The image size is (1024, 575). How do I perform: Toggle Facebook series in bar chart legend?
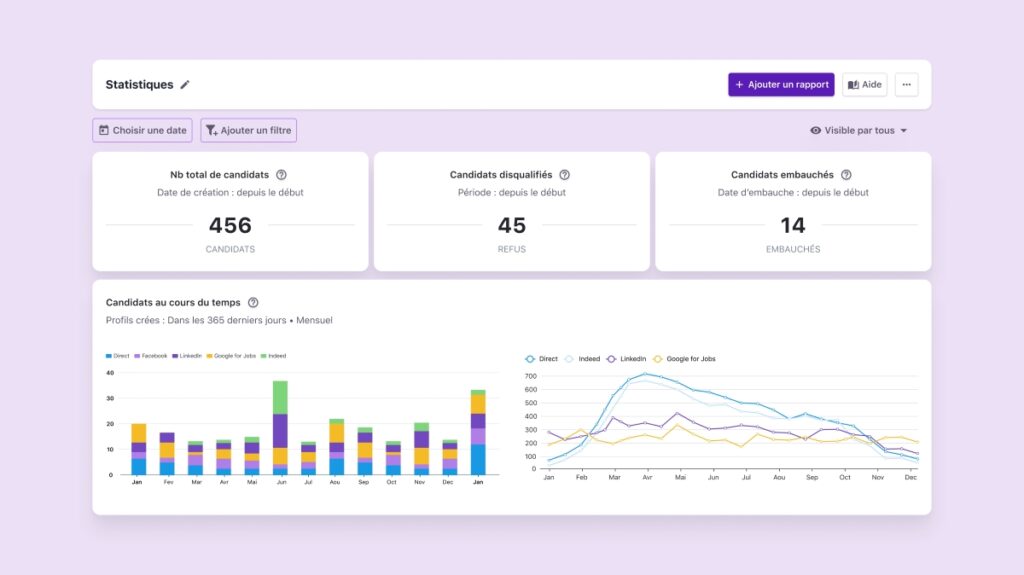pyautogui.click(x=151, y=356)
